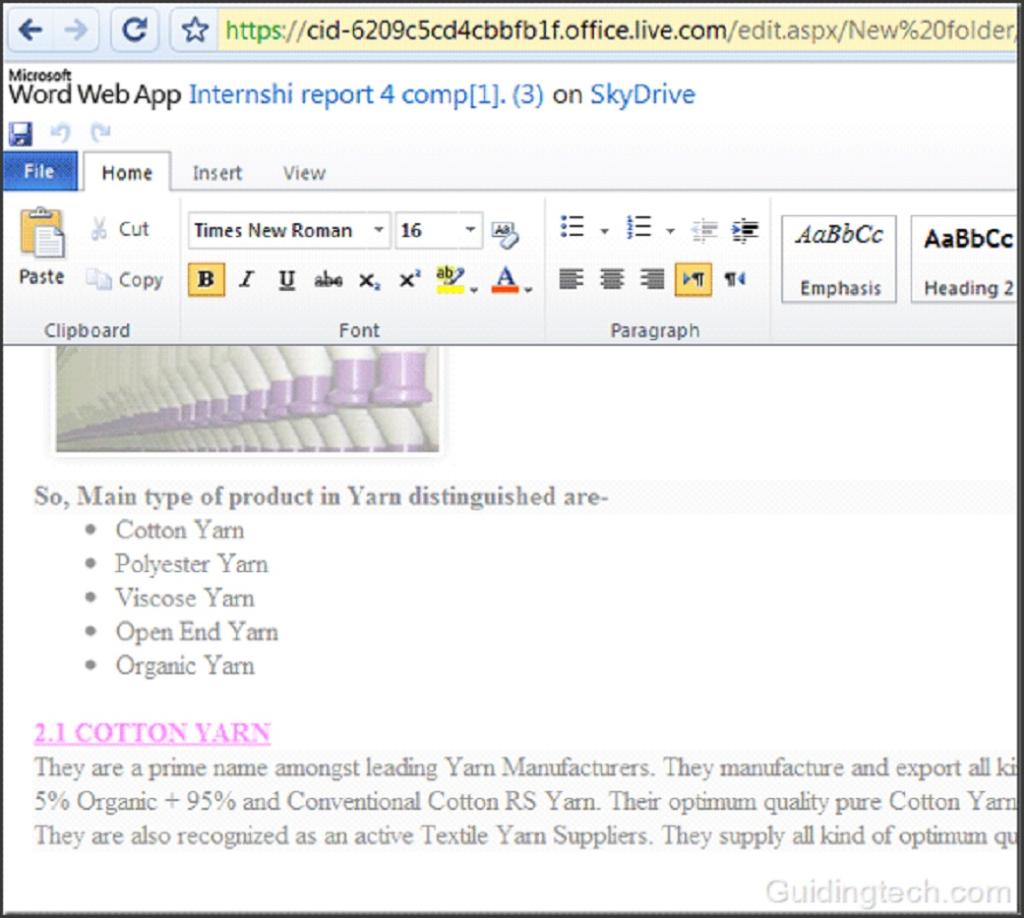Reload the browser page
The height and width of the screenshot is (918, 1024).
[135, 29]
